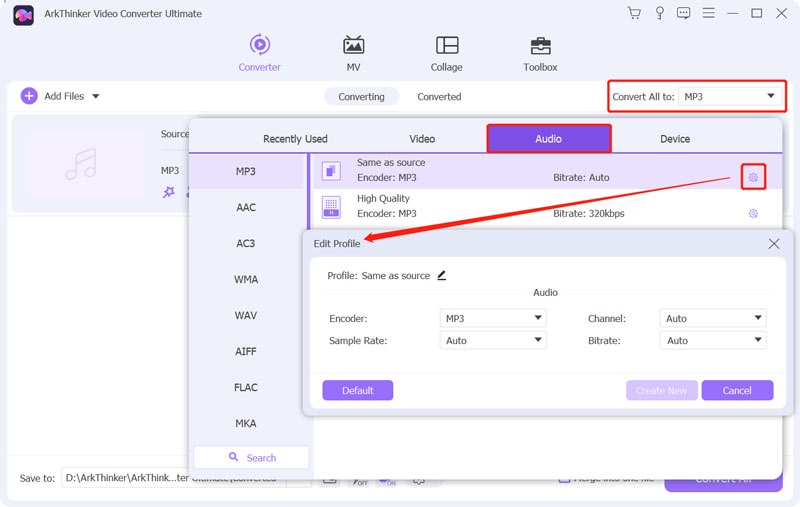
Task: Open the Toolbox module
Action: pyautogui.click(x=540, y=53)
